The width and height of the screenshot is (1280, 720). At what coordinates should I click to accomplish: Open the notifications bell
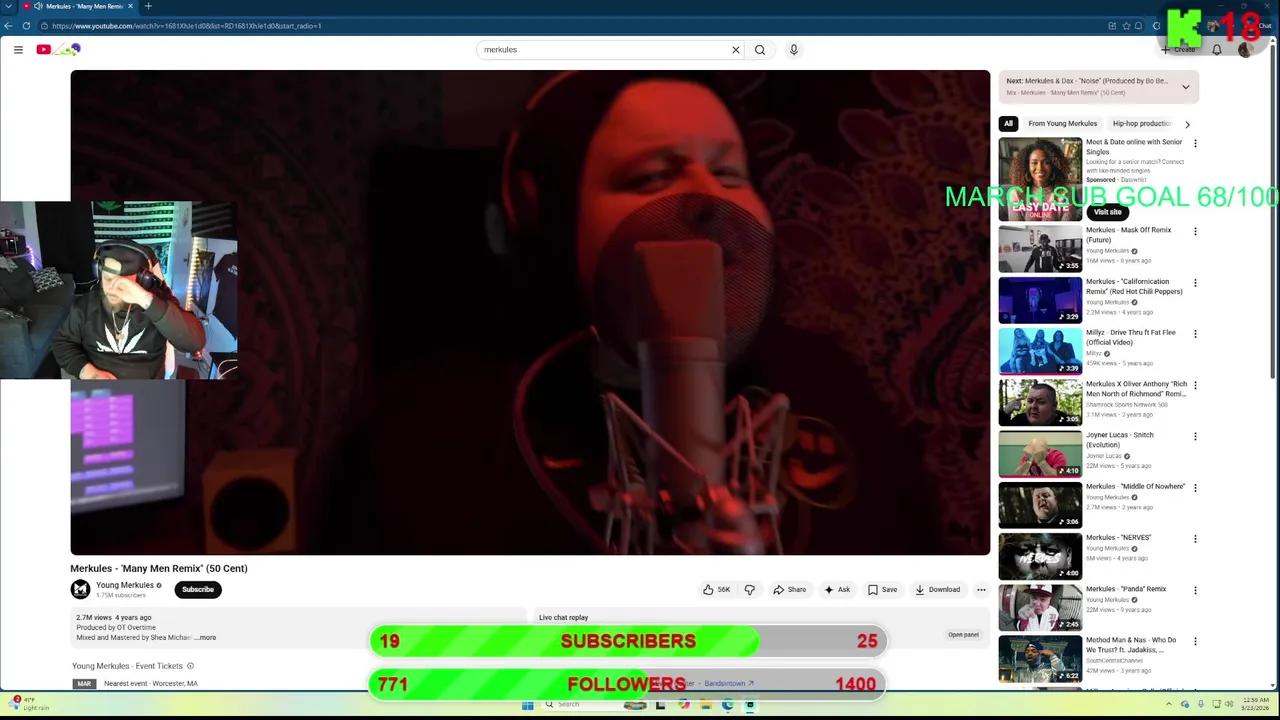[x=1217, y=49]
